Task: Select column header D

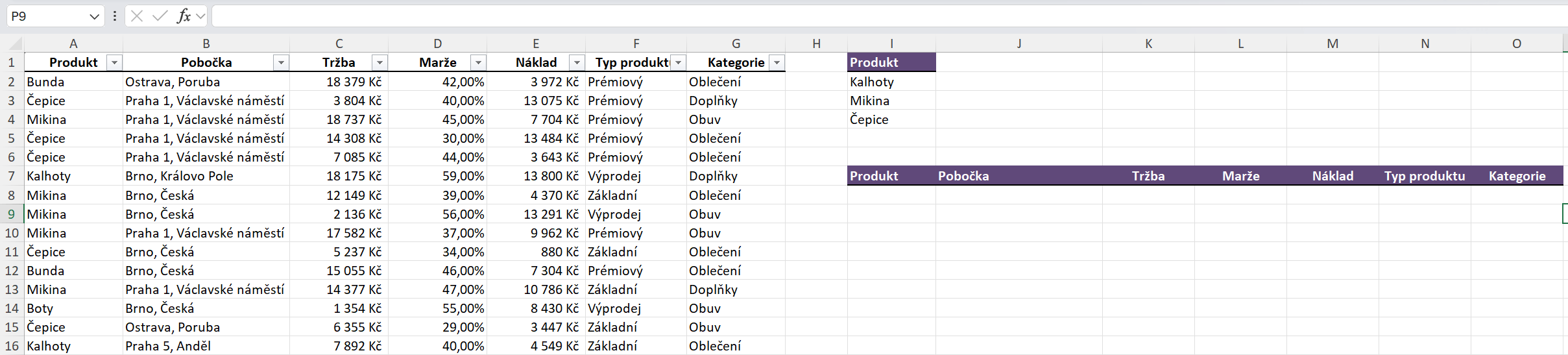Action: 437,43
